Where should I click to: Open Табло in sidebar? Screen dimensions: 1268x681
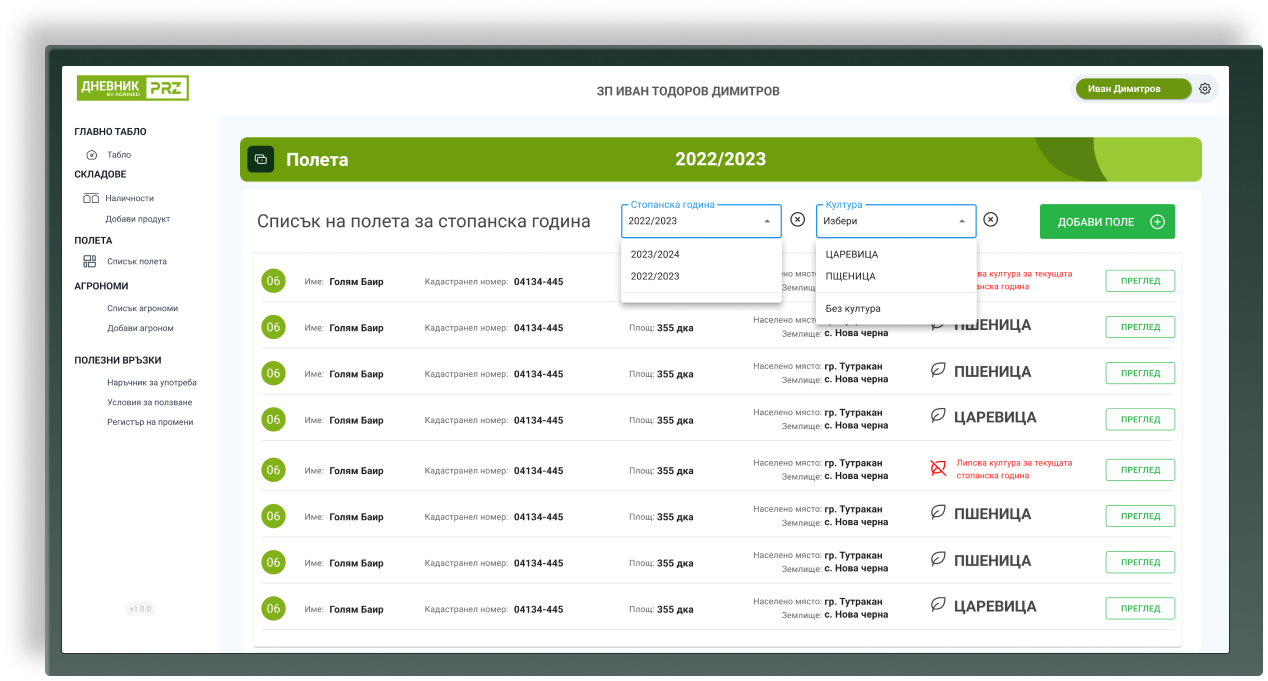[x=119, y=155]
